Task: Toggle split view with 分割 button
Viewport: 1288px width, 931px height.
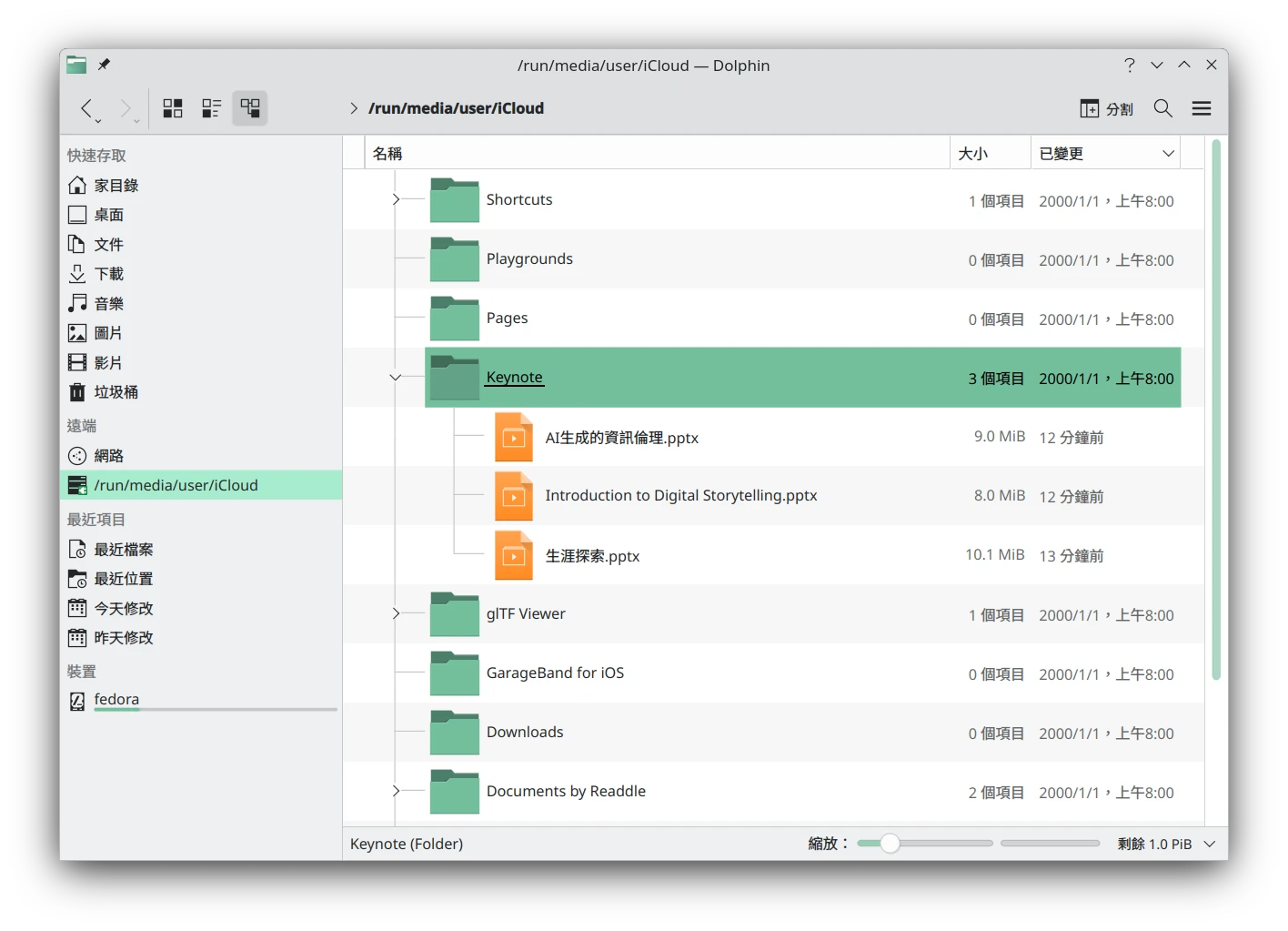Action: coord(1106,109)
